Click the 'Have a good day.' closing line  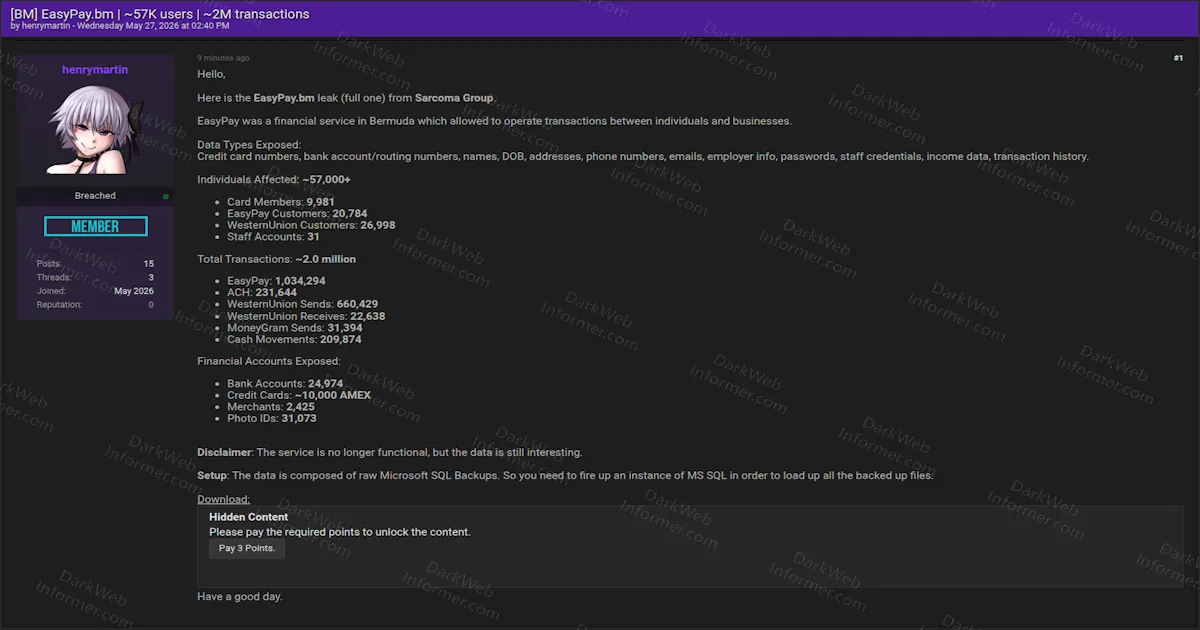tap(240, 597)
